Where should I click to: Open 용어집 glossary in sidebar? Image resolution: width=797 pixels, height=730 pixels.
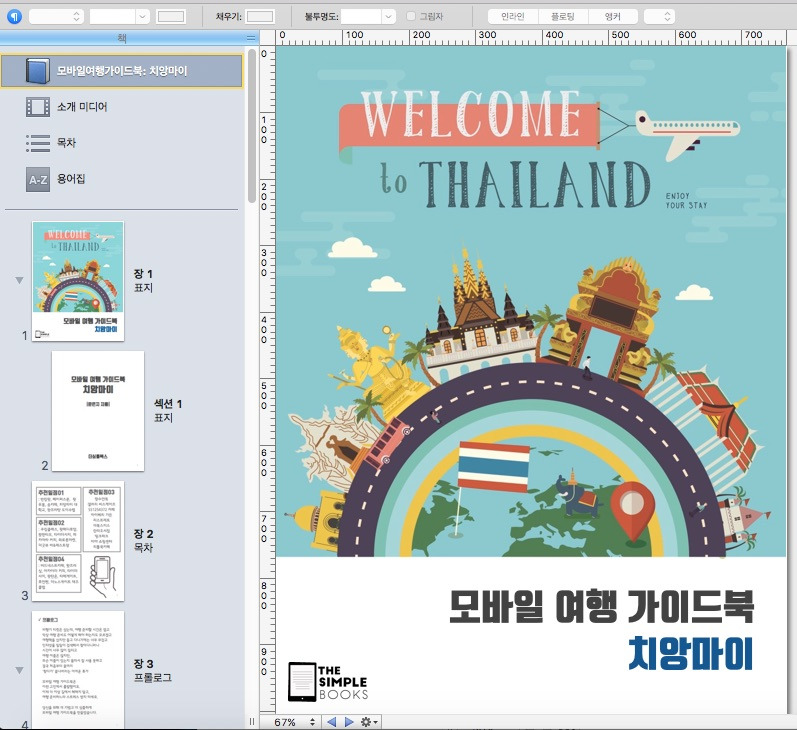[71, 179]
